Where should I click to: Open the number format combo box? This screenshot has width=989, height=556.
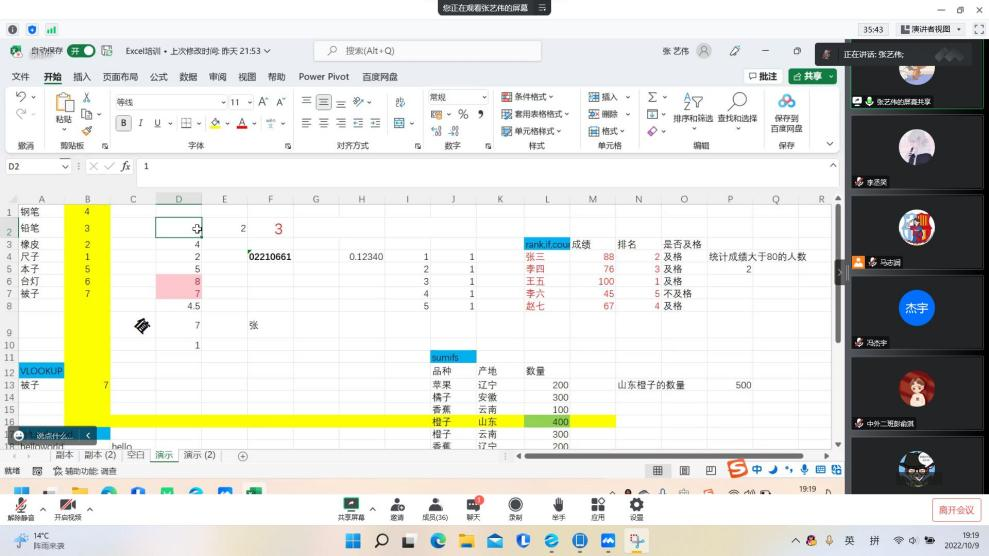coord(458,97)
